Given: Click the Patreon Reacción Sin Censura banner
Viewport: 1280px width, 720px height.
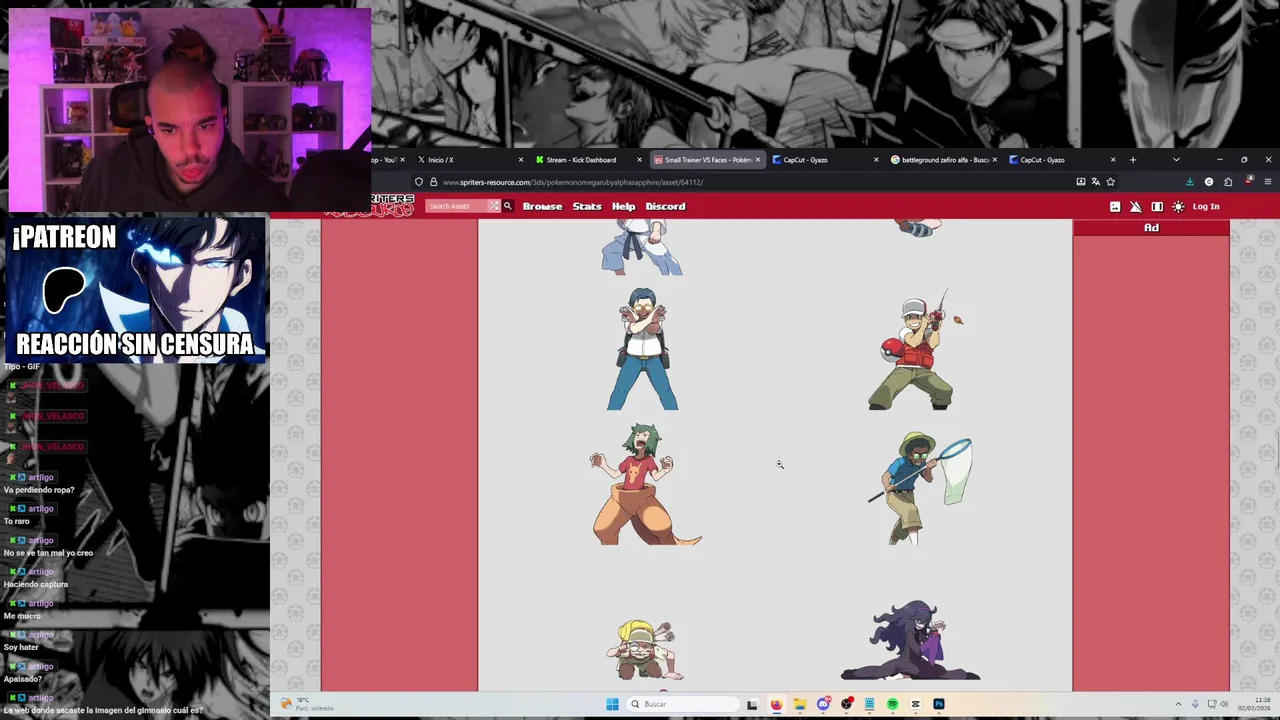Looking at the screenshot, I should 135,290.
